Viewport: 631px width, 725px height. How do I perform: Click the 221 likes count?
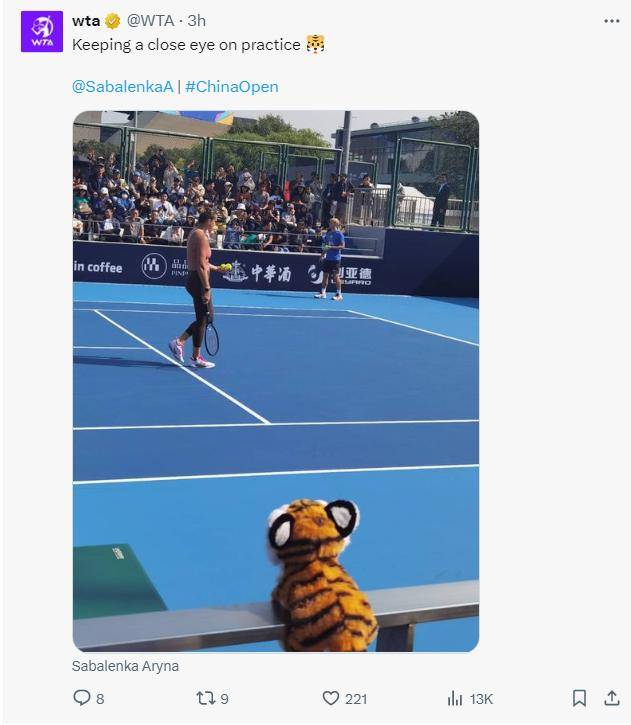356,699
